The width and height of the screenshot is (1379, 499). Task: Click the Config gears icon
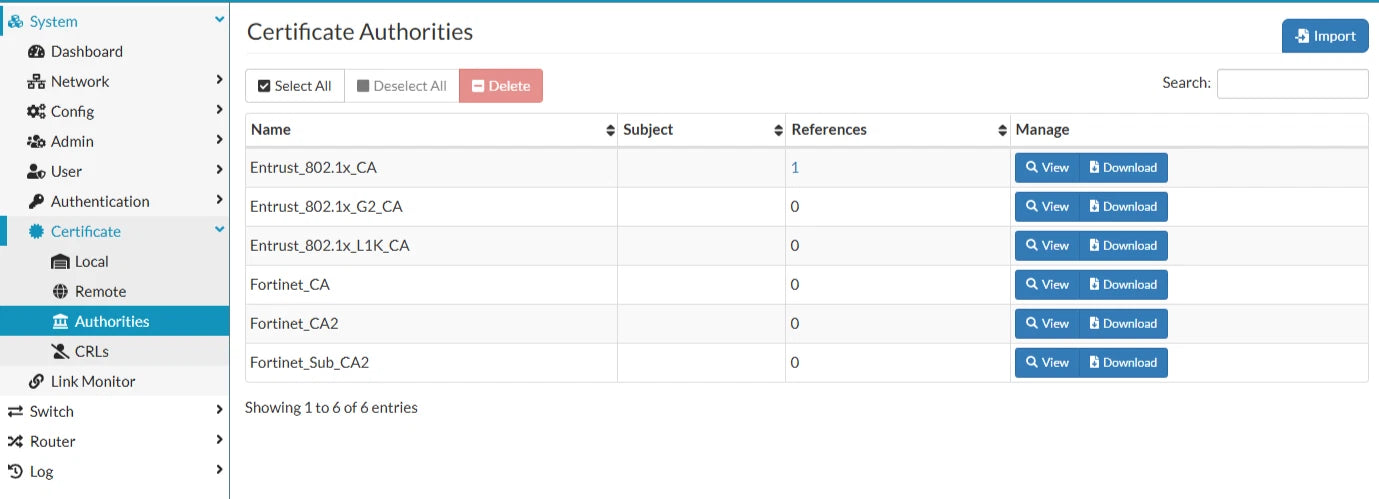pos(36,111)
